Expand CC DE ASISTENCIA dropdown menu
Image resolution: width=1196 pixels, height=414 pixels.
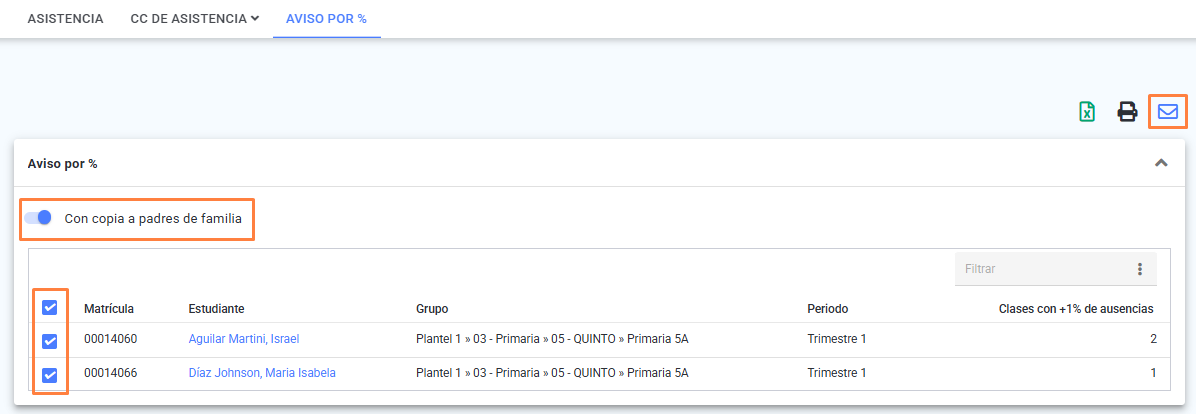[x=195, y=18]
